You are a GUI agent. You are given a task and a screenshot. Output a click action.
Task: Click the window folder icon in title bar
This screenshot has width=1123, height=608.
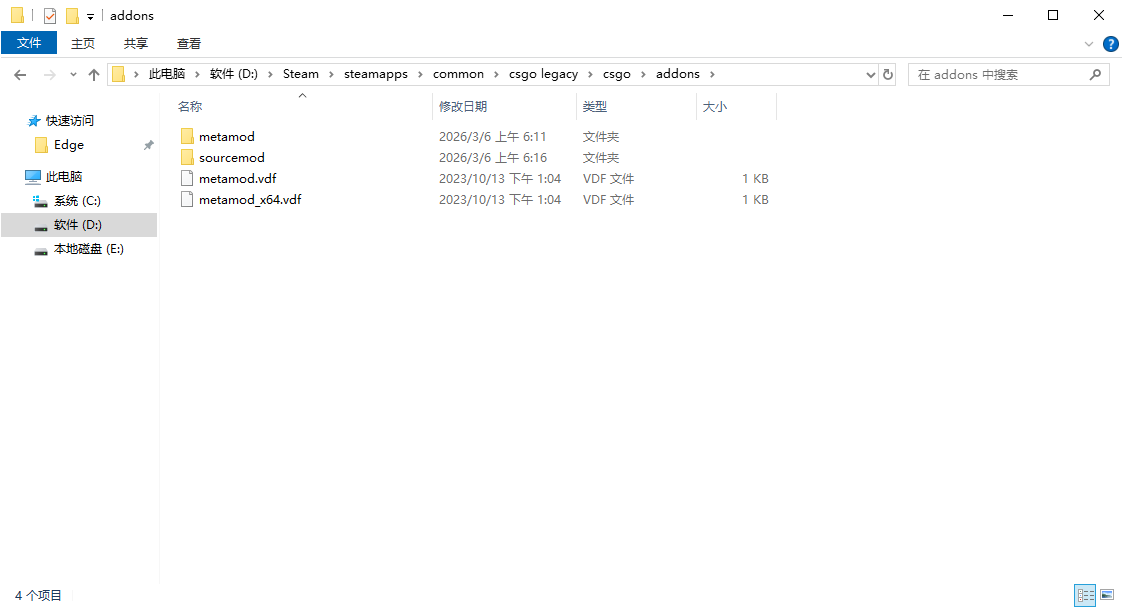pos(17,15)
